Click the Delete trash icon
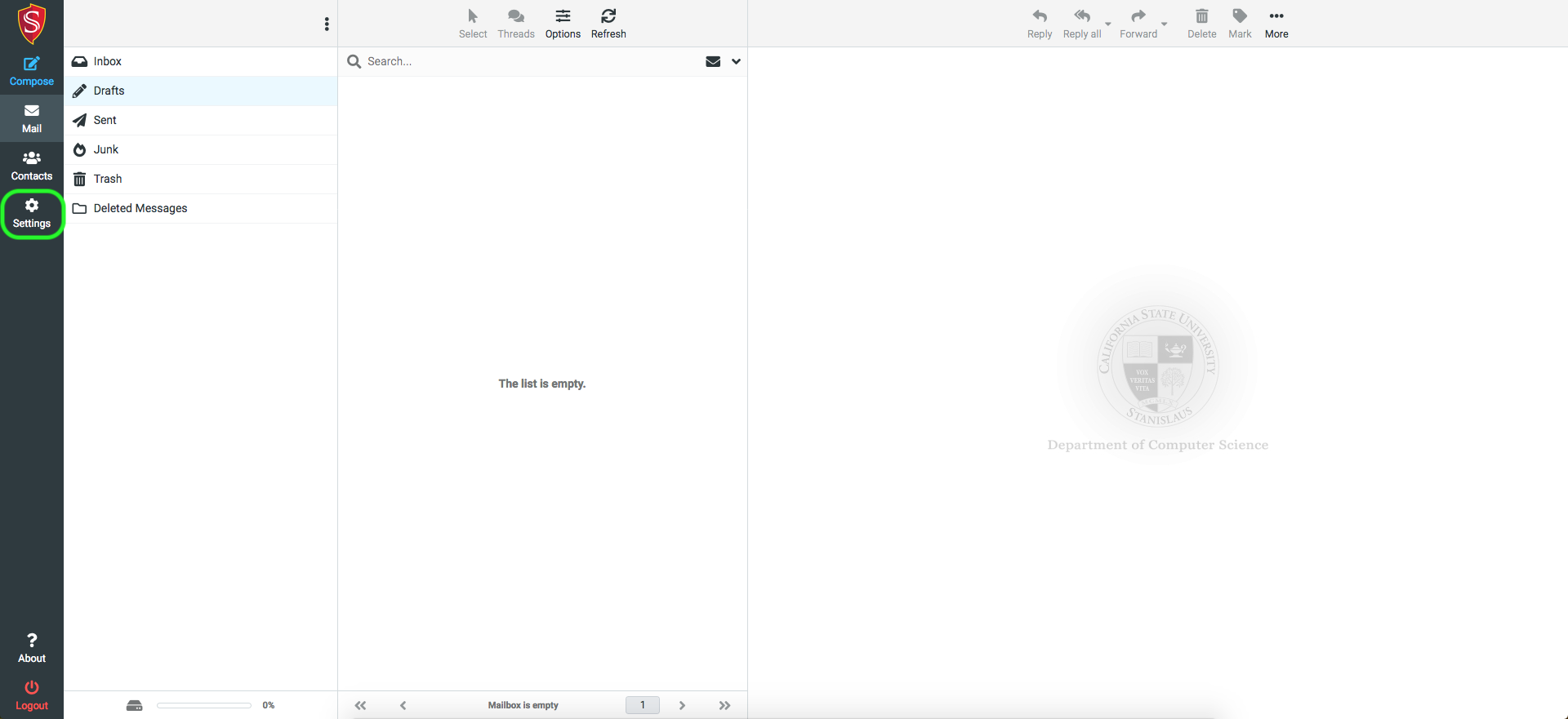1568x719 pixels. [x=1202, y=24]
